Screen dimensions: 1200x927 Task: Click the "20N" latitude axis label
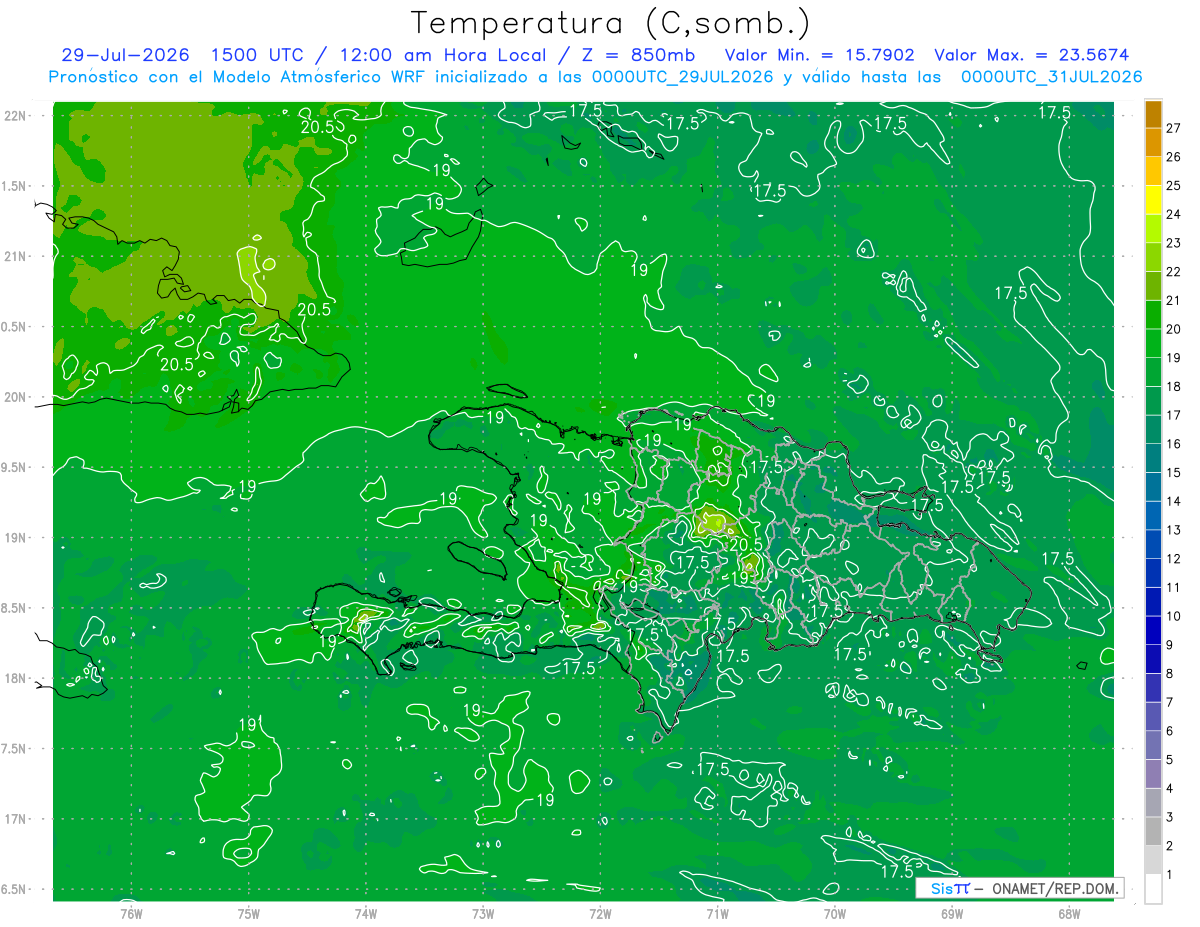click(14, 398)
